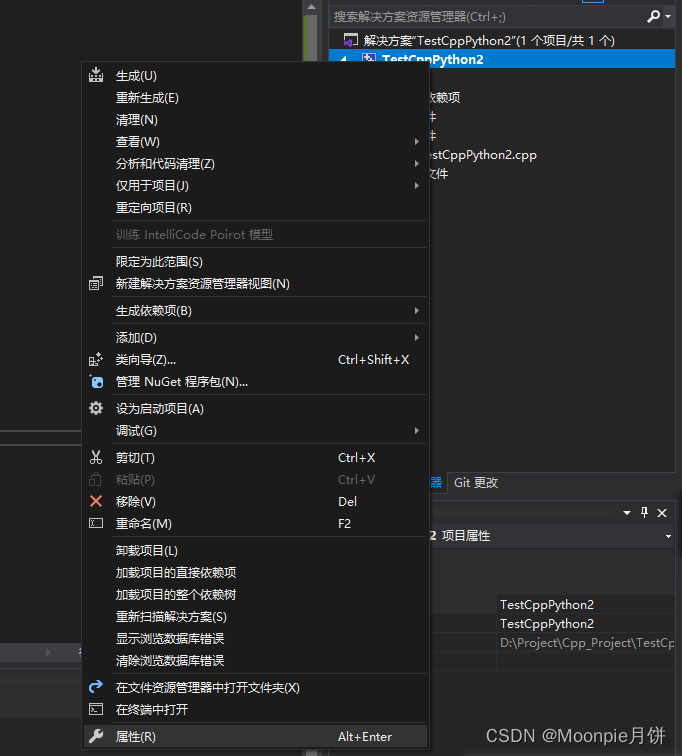The width and height of the screenshot is (682, 756).
Task: Click the gear icon for startup project
Action: pos(96,408)
